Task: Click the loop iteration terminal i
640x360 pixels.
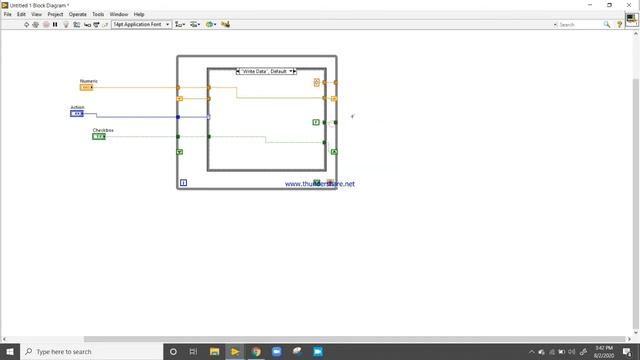Action: point(183,182)
